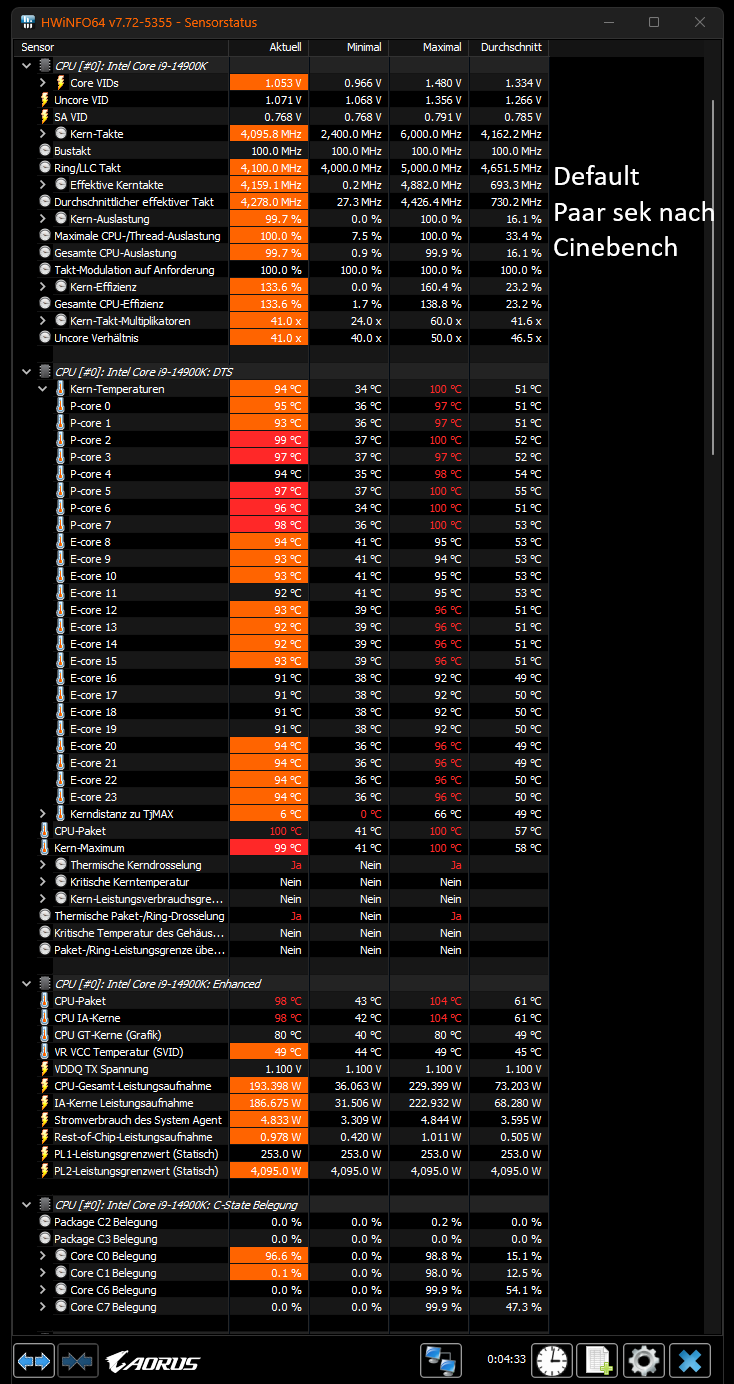The height and width of the screenshot is (1384, 734).
Task: Open sensor settings gear icon
Action: (644, 1361)
